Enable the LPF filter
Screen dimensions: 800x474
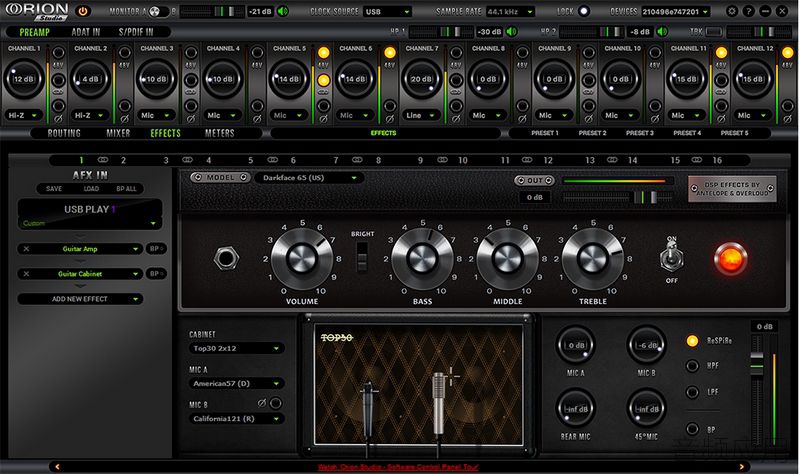point(692,392)
